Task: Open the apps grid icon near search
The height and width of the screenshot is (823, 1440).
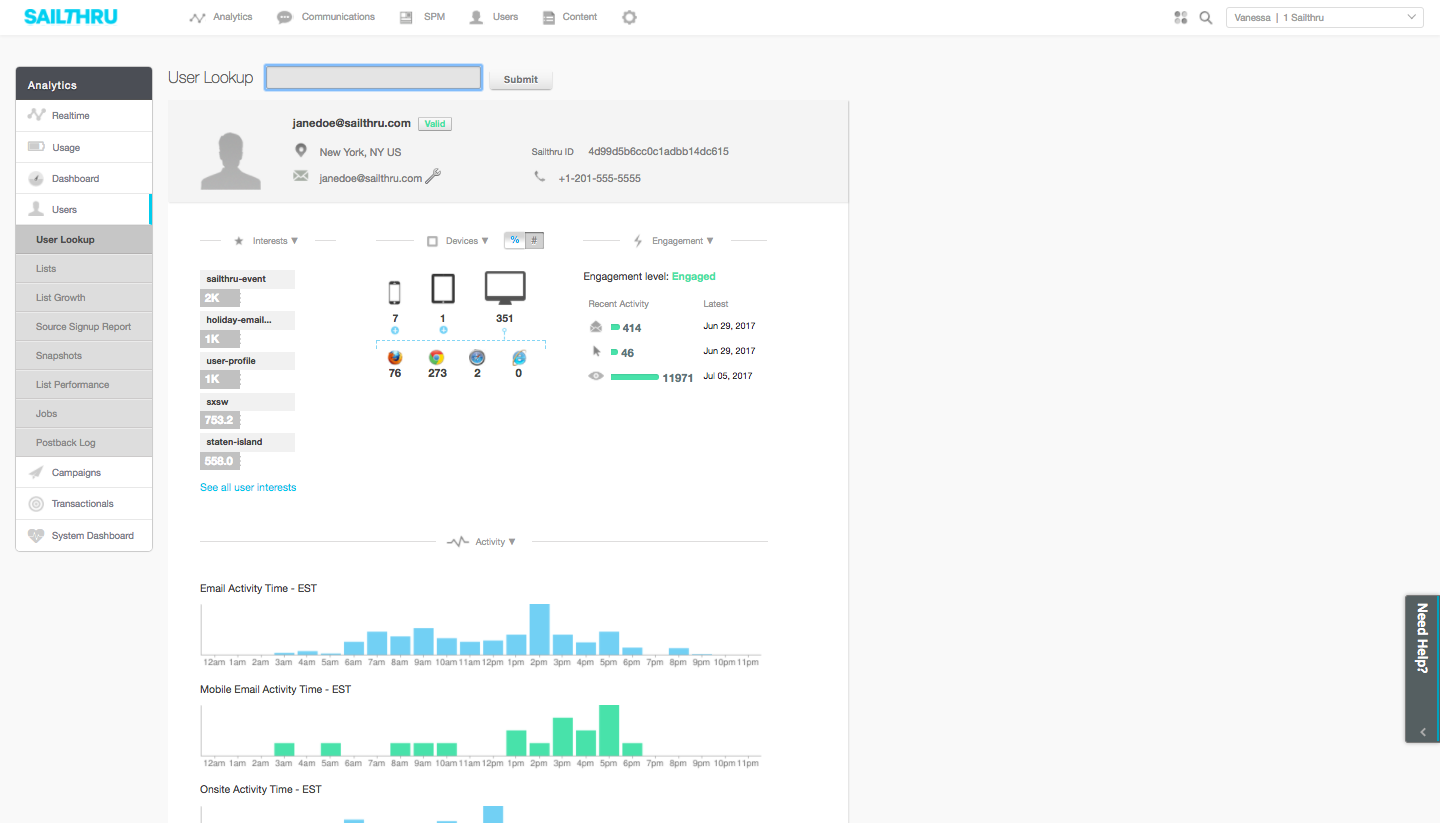Action: 1181,17
